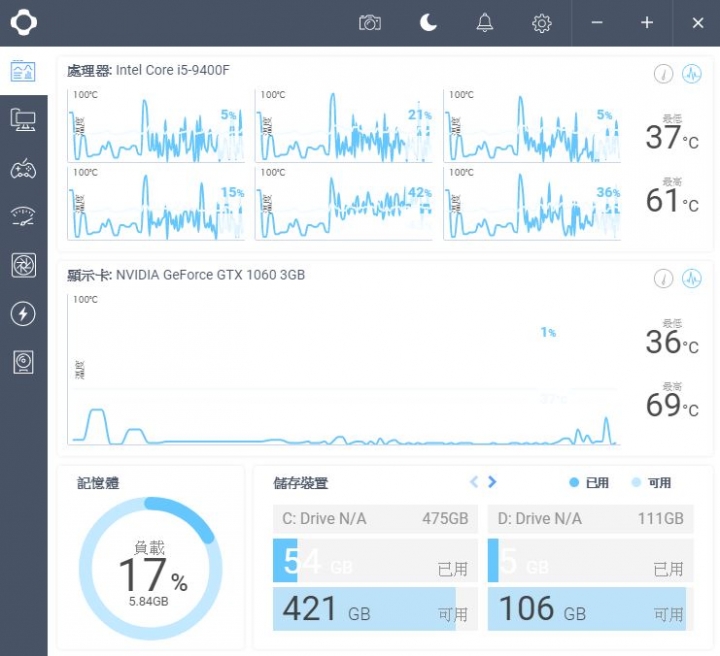Click the GPU minimum 36°C reading
This screenshot has width=720, height=656.
click(672, 342)
